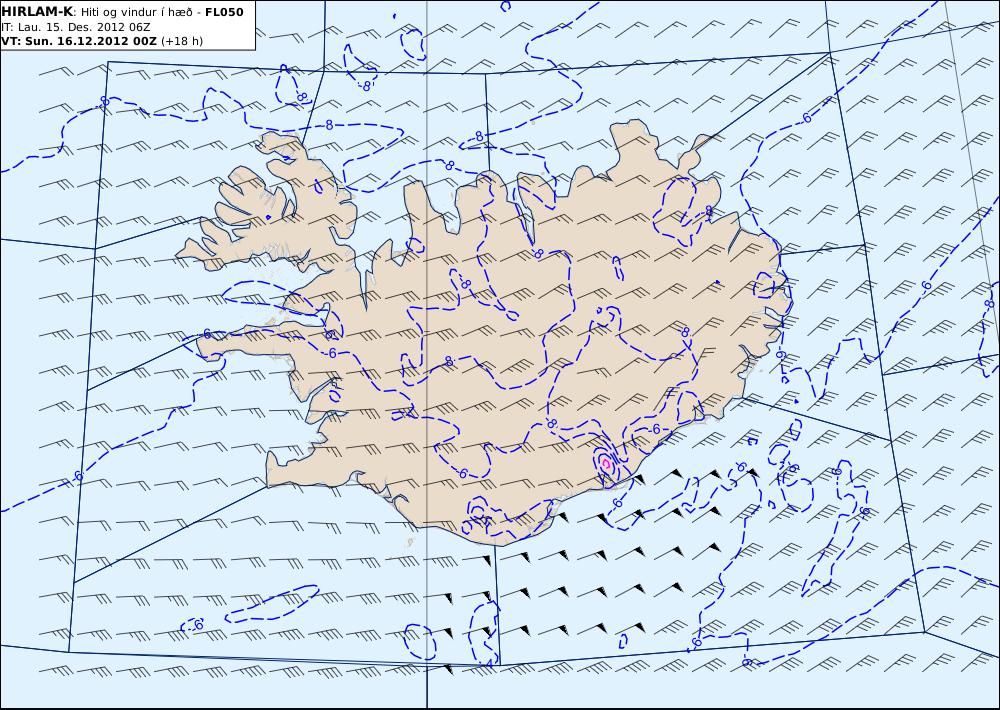The height and width of the screenshot is (710, 1000).
Task: Select the "Hiti og vindur í hæð" title text
Action: tap(136, 12)
